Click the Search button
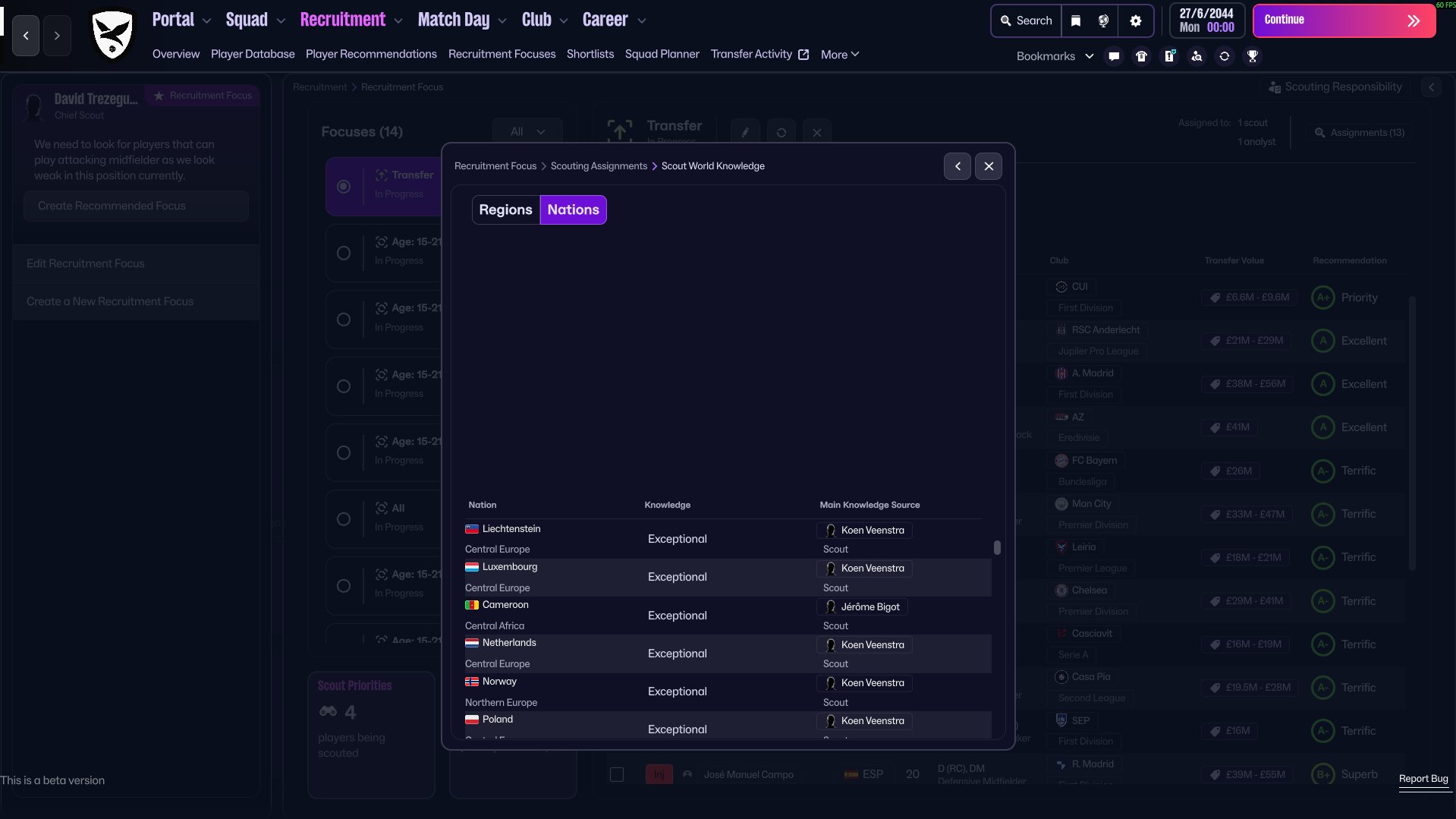 click(1027, 20)
